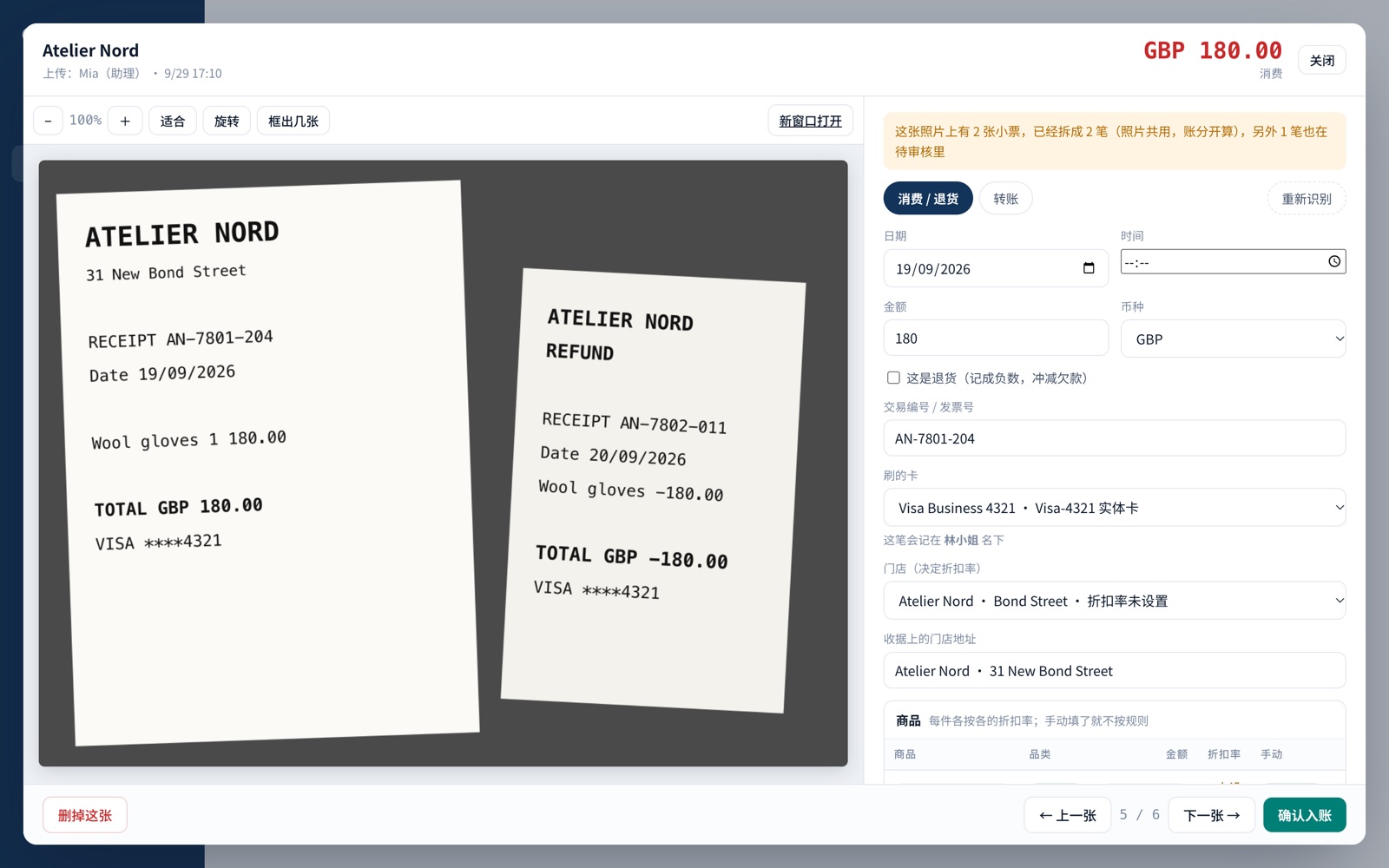Click the refund receipt in the photo

[x=653, y=490]
